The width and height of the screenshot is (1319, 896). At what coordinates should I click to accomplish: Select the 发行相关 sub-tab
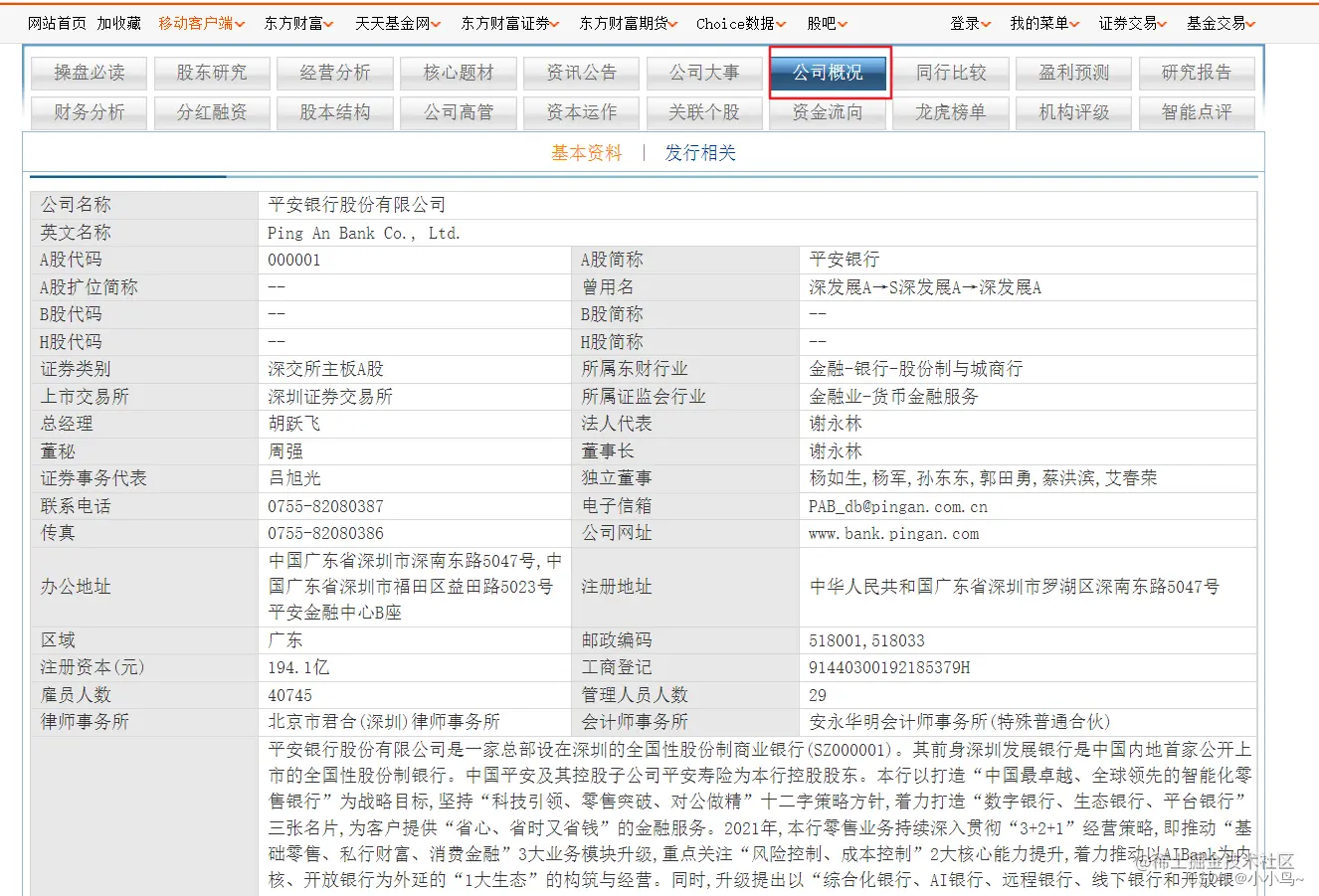[700, 153]
